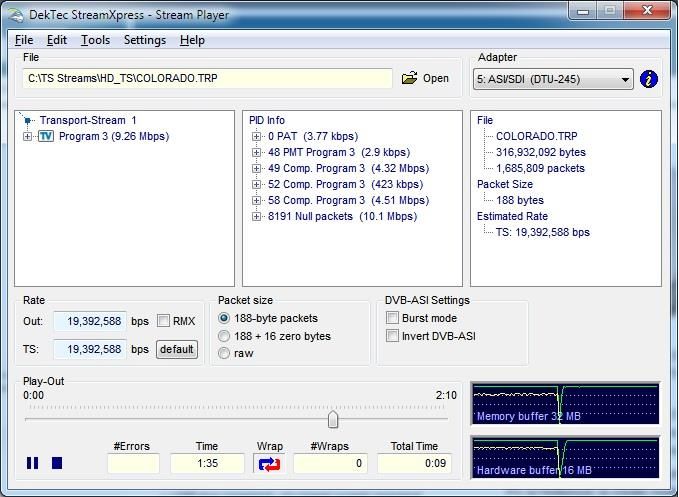Minimize the StreamXpress window
Viewport: 679px width, 497px height.
pyautogui.click(x=583, y=11)
